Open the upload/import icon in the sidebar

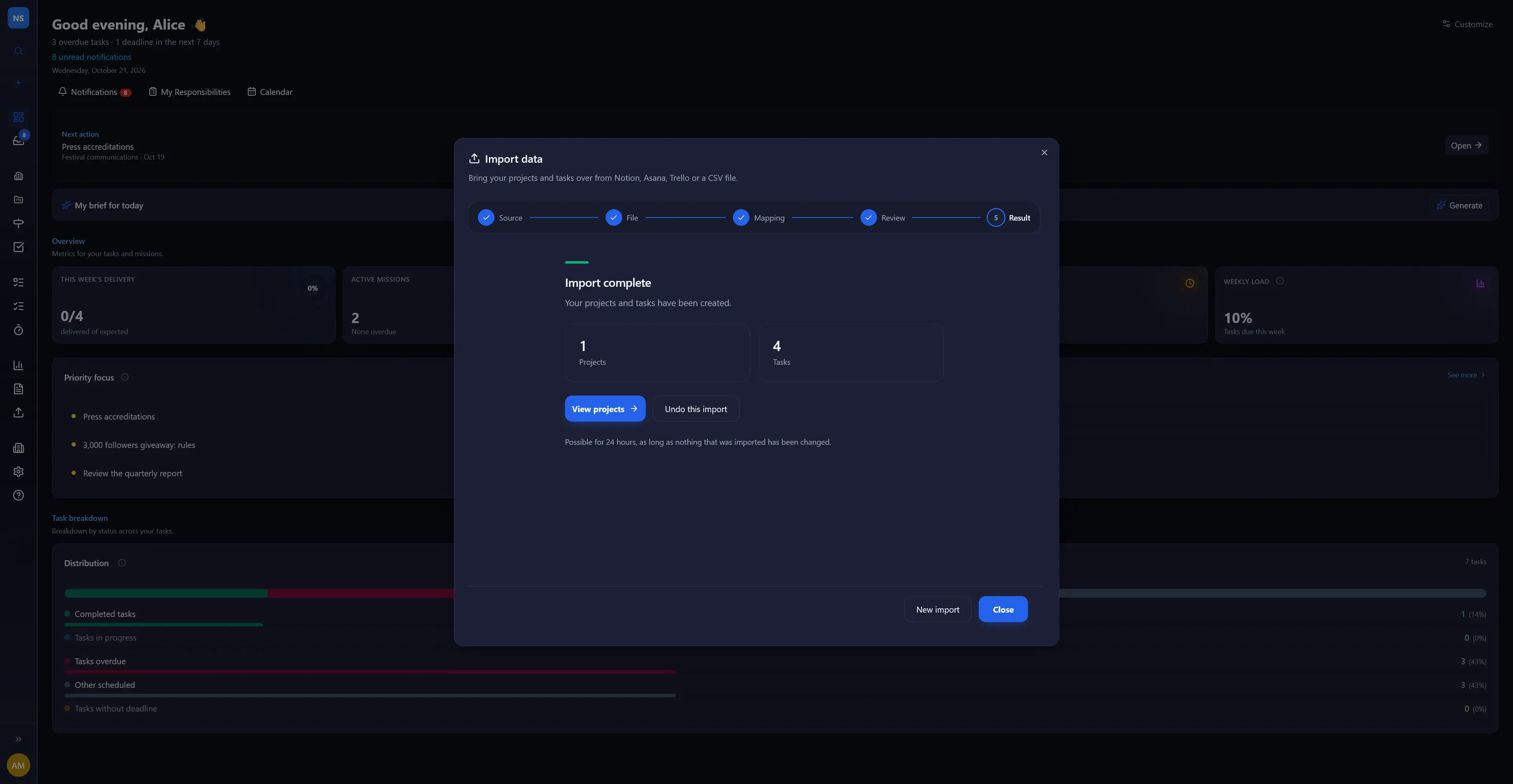coord(18,413)
